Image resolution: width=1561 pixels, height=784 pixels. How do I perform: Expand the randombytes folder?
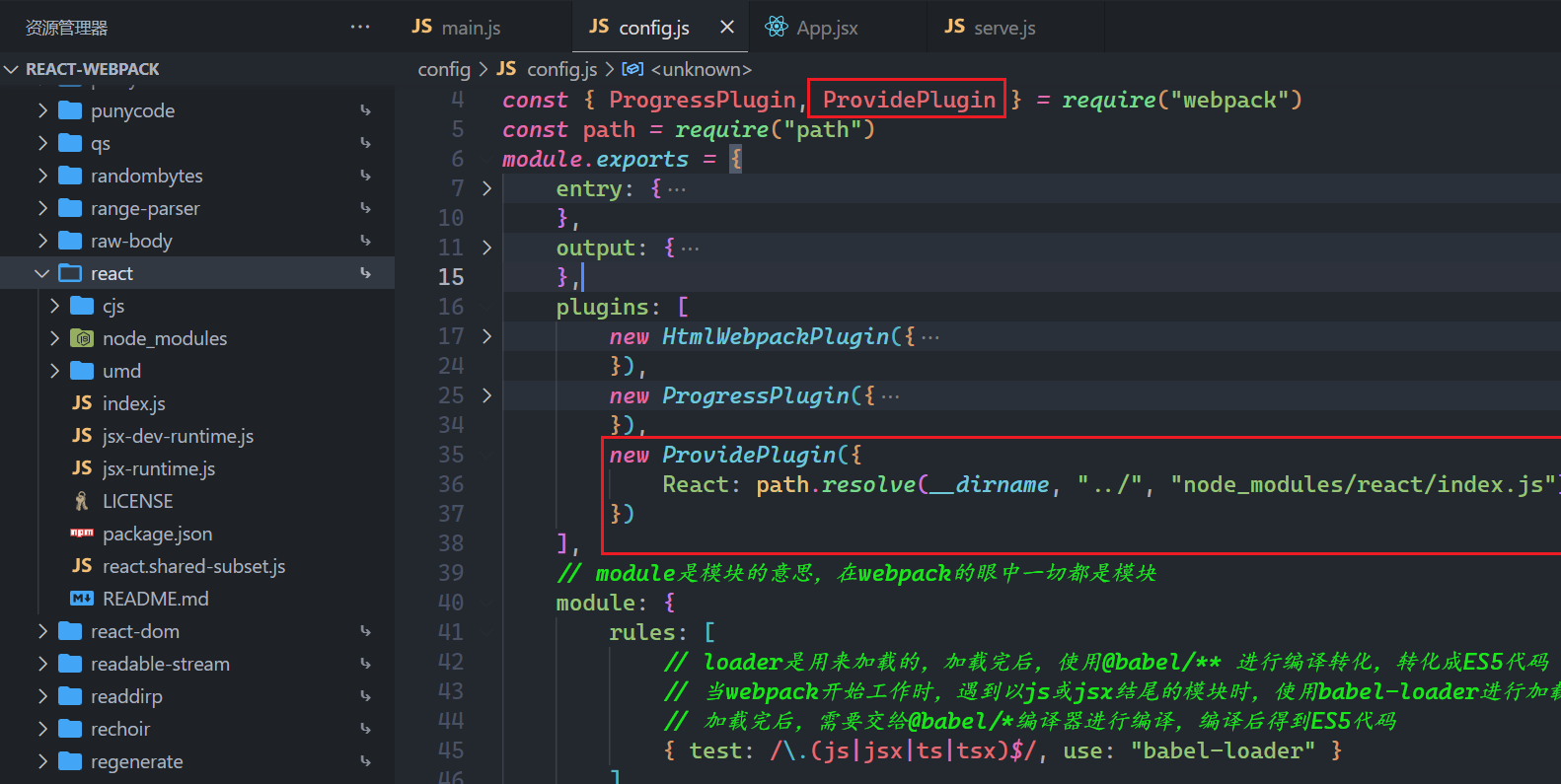point(42,176)
